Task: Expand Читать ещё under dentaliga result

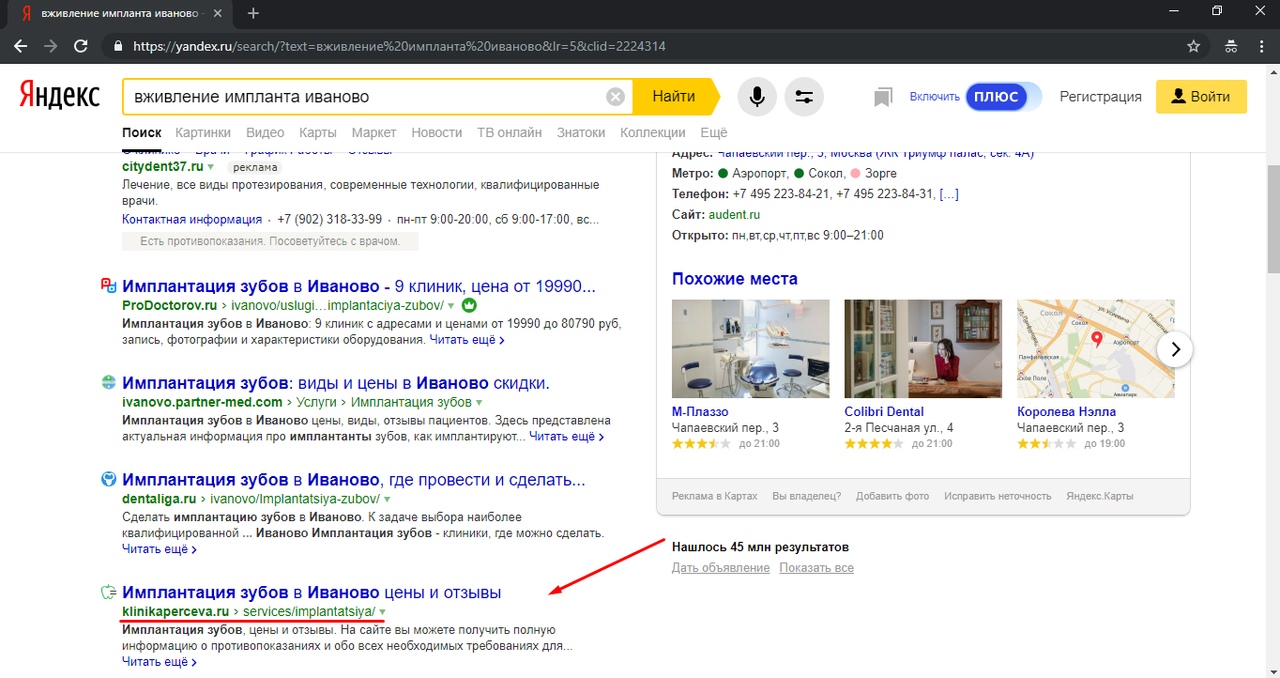Action: (159, 549)
